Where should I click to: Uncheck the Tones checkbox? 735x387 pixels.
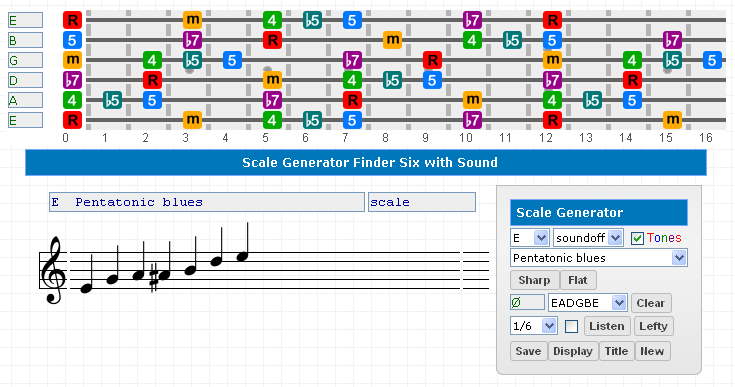[x=637, y=238]
